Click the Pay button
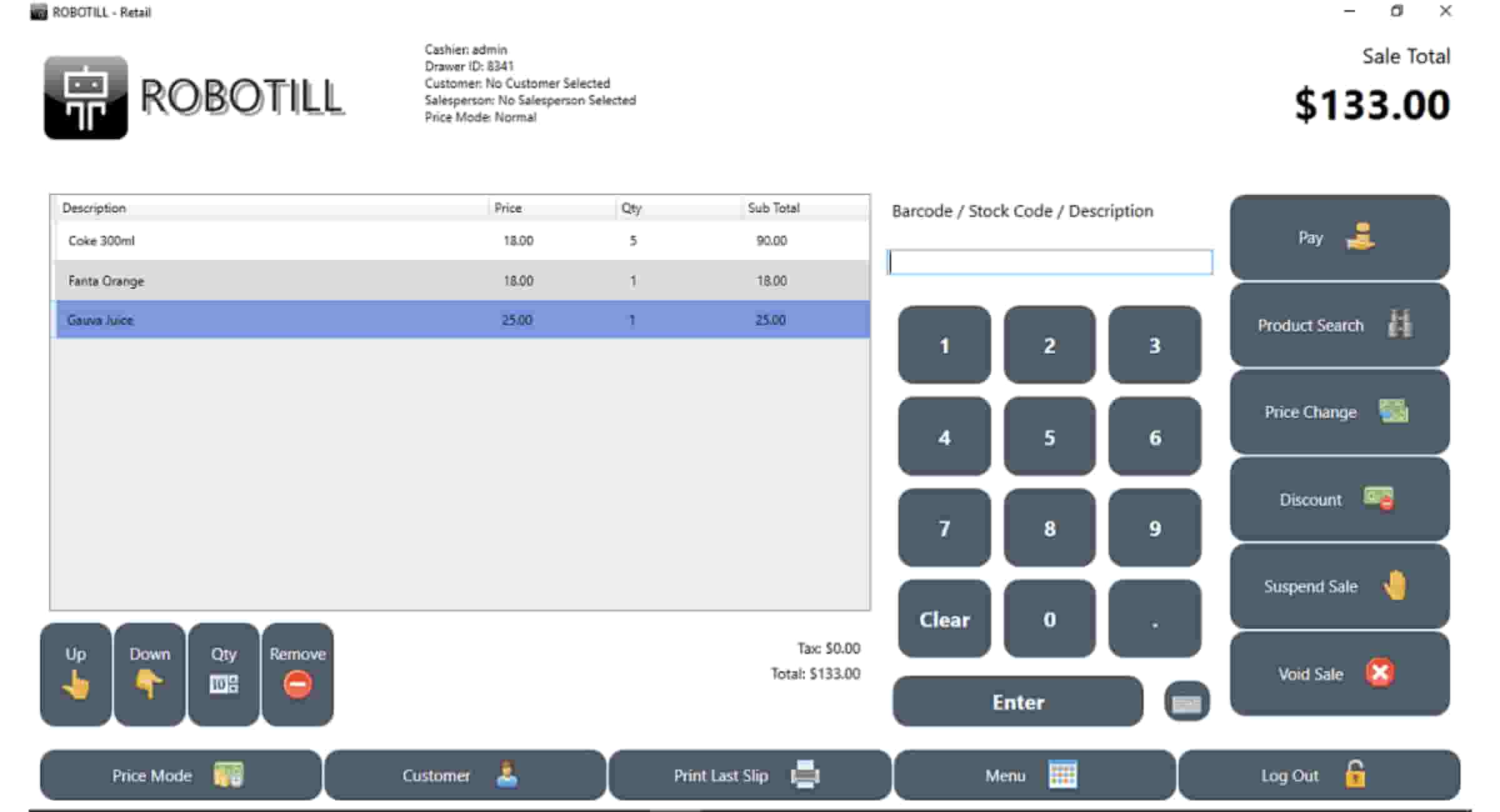The image size is (1500, 812). coord(1339,237)
